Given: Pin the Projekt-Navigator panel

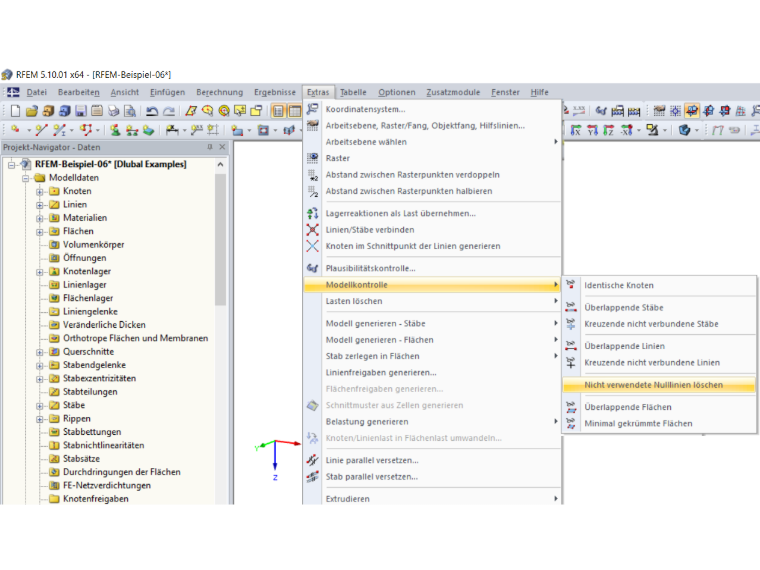Looking at the screenshot, I should point(210,147).
